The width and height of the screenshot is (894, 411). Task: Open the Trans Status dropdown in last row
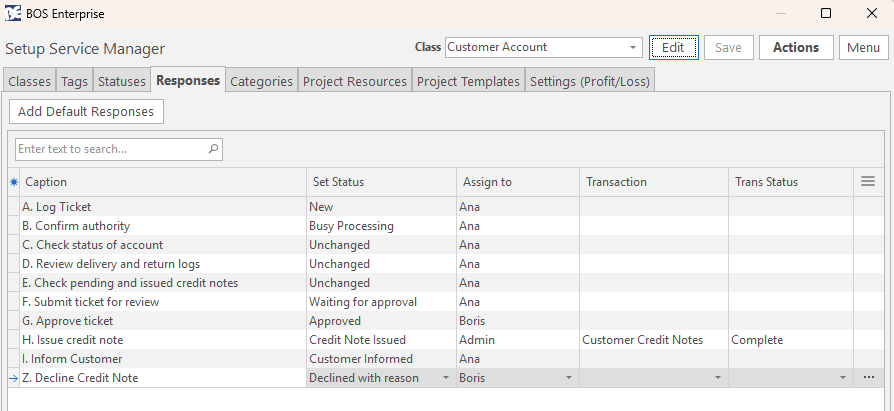843,378
